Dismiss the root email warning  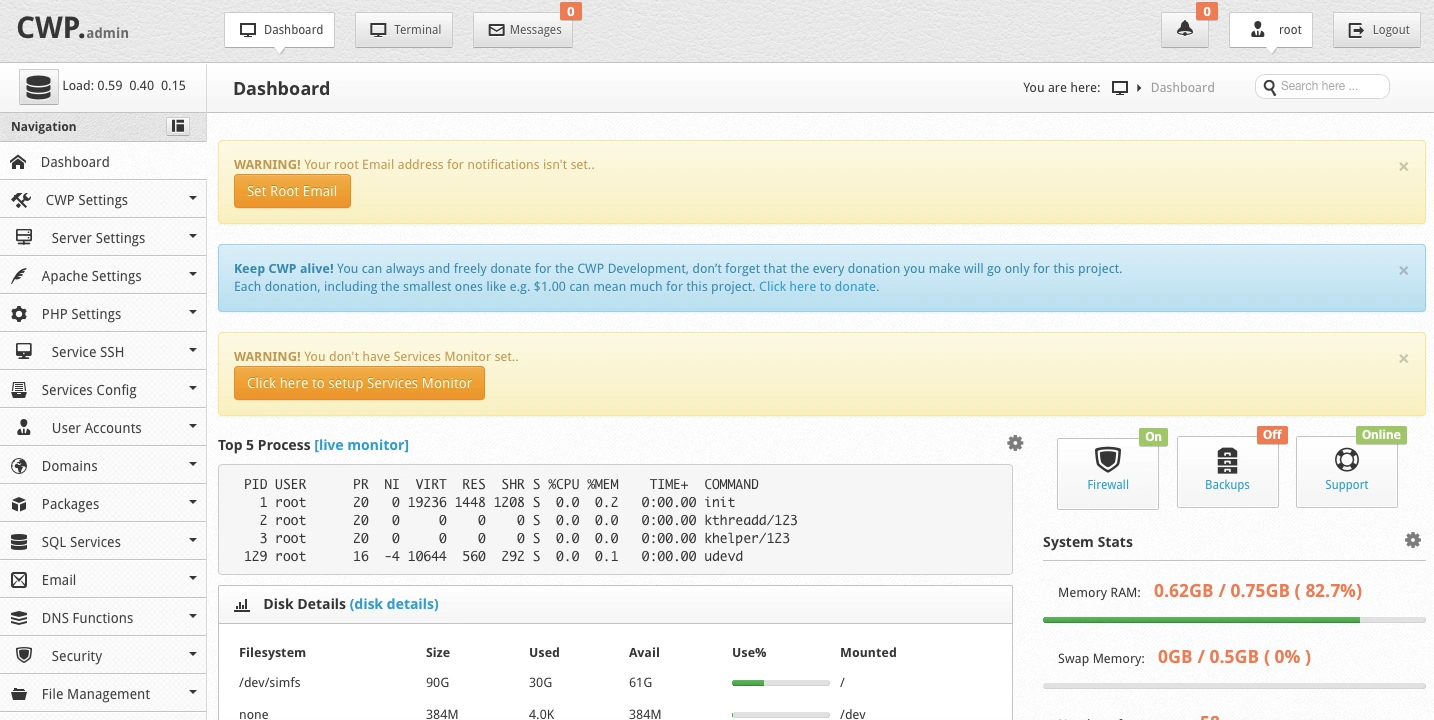[1403, 167]
